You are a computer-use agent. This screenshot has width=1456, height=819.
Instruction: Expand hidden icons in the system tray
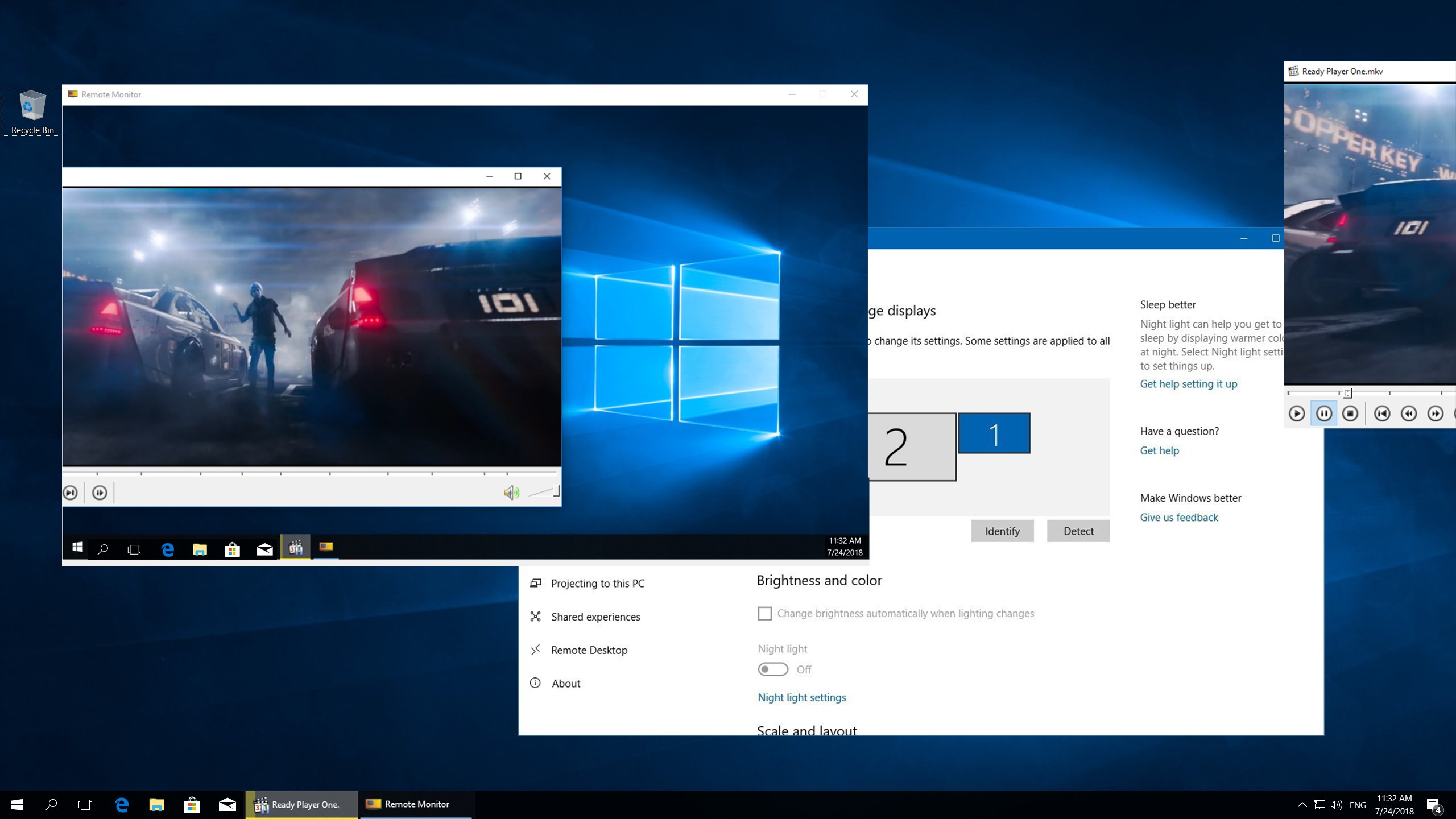click(1301, 804)
